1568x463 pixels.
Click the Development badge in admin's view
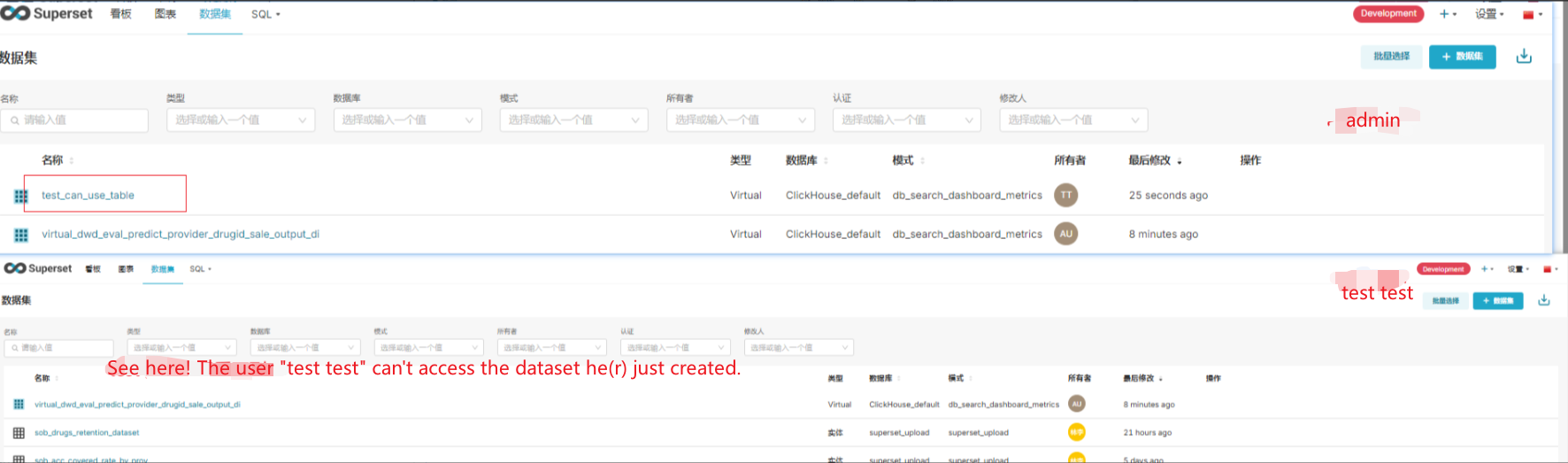[1388, 13]
